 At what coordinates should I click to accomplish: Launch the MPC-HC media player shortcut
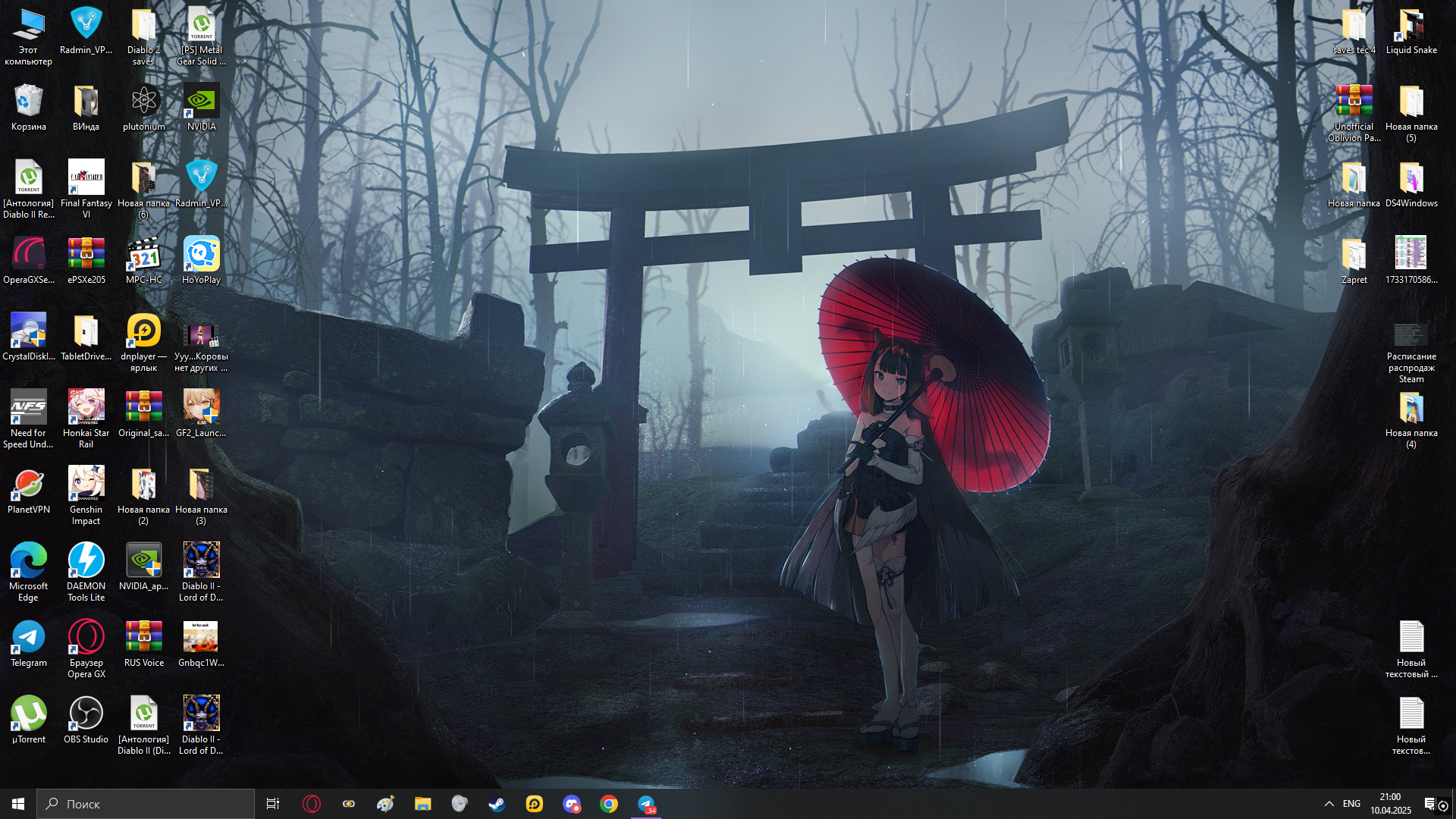pos(144,261)
